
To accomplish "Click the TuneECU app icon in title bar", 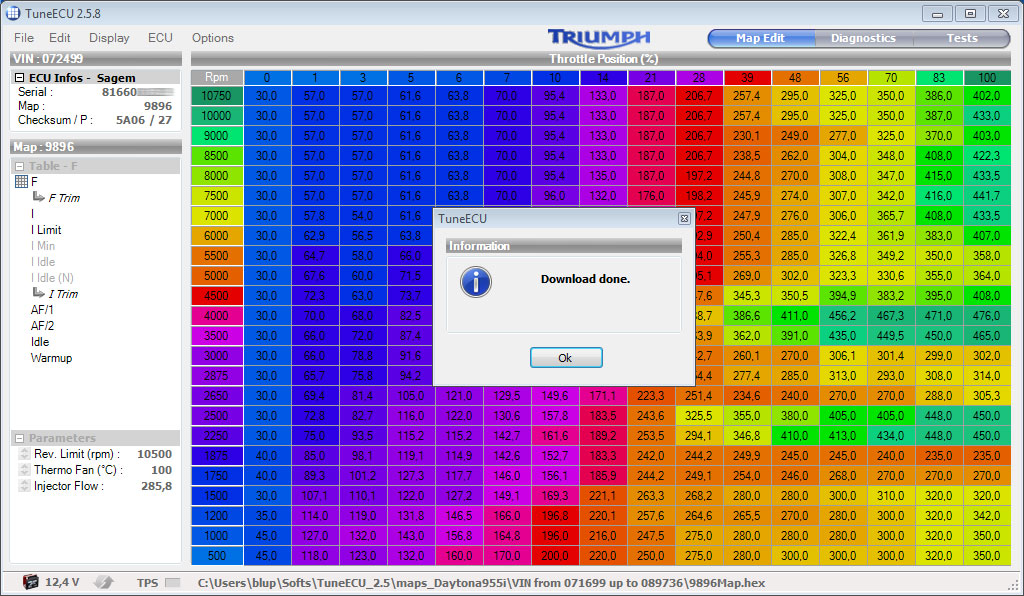I will (x=12, y=12).
